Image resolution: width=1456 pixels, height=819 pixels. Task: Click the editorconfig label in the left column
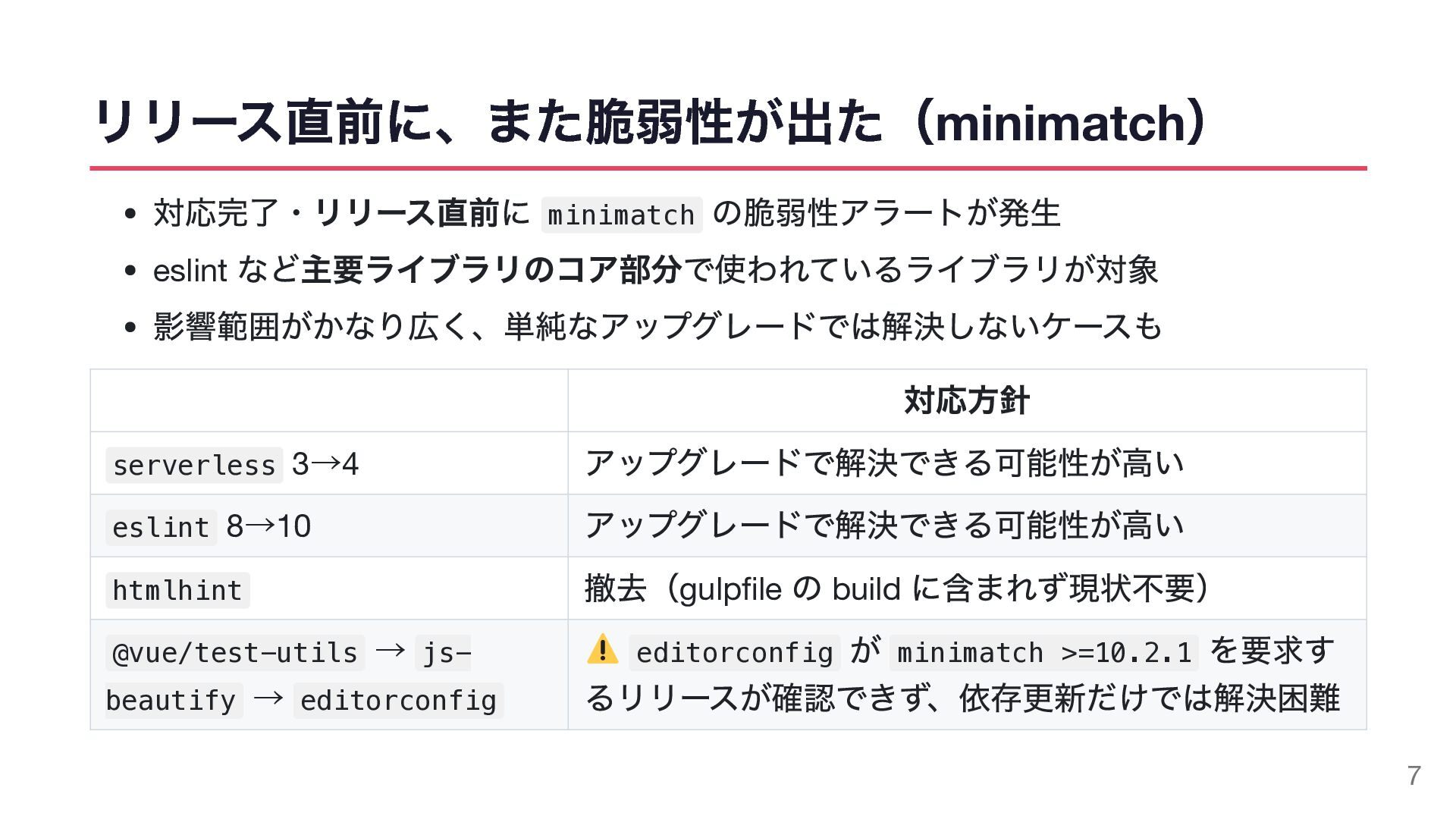pos(399,700)
